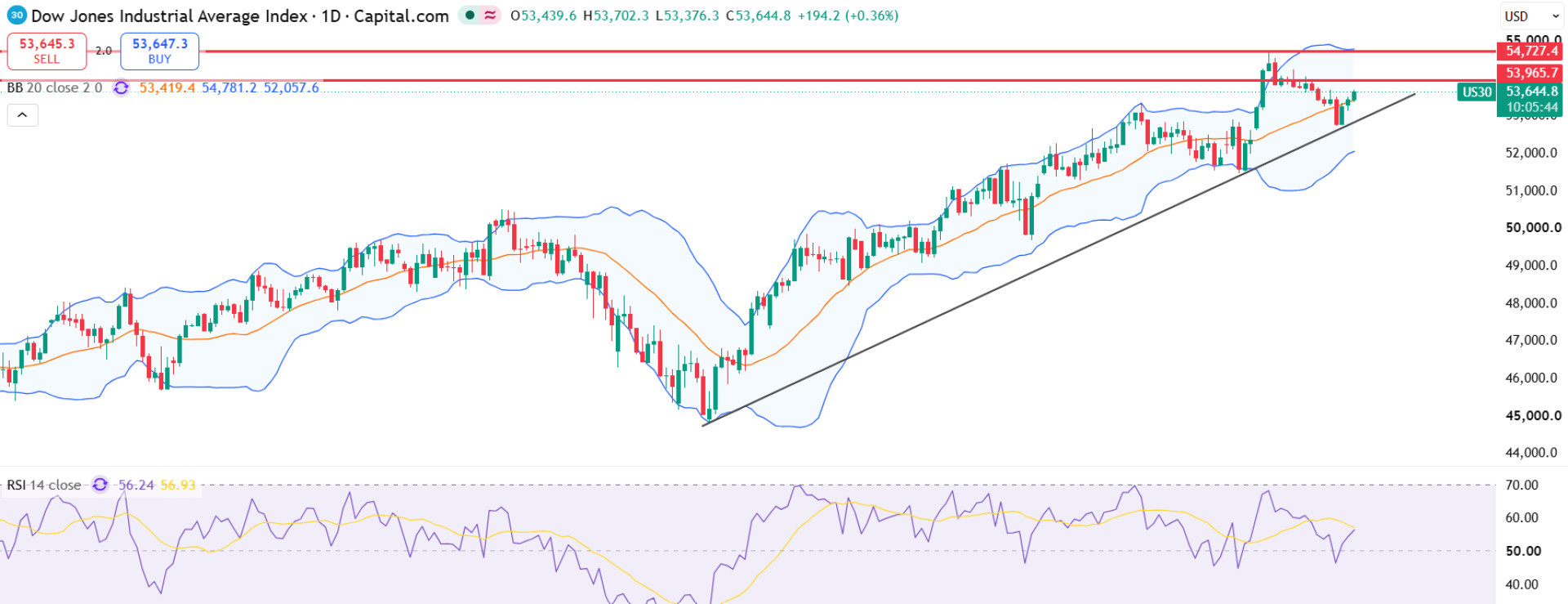The image size is (1568, 604).
Task: Click 44,000.0 on the price axis
Action: click(x=1531, y=453)
